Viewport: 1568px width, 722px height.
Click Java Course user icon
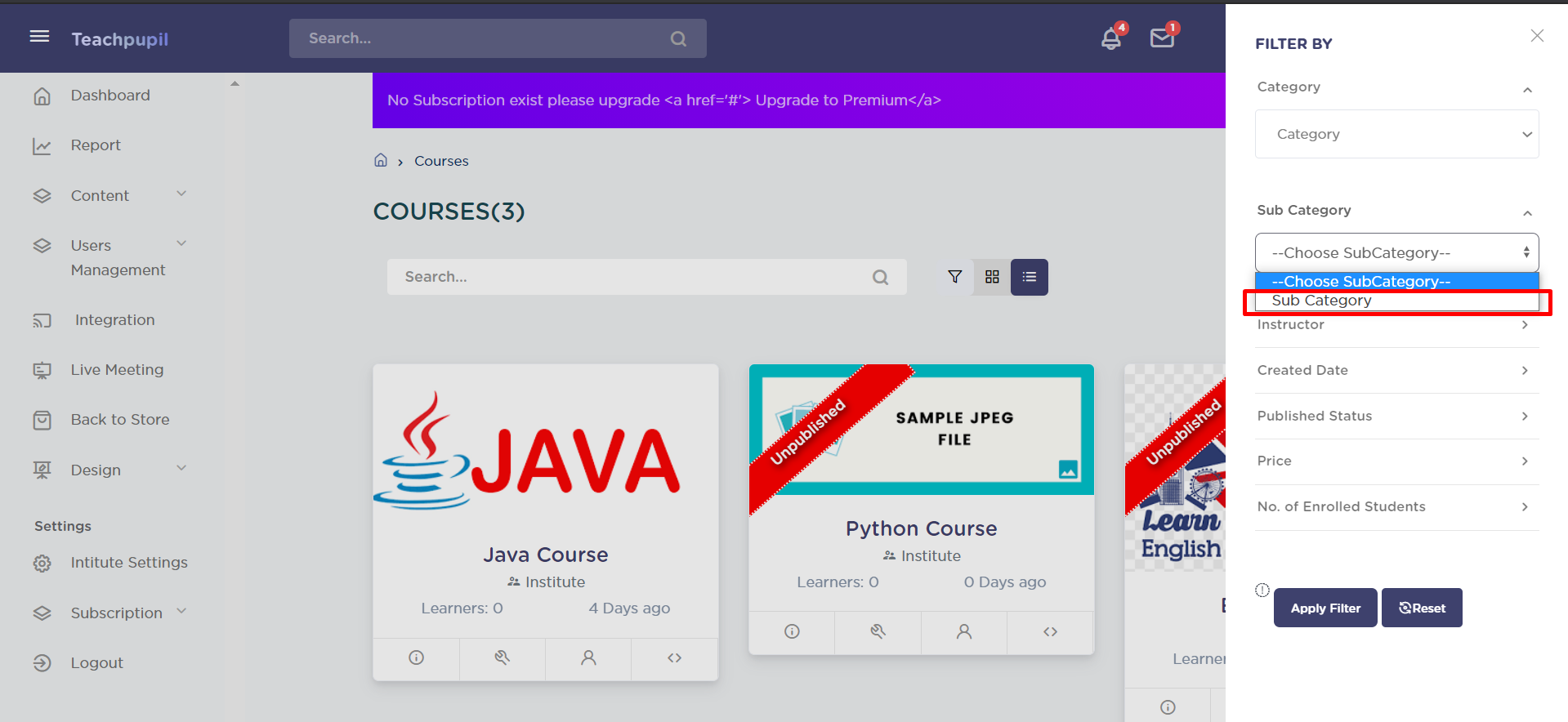tap(588, 658)
